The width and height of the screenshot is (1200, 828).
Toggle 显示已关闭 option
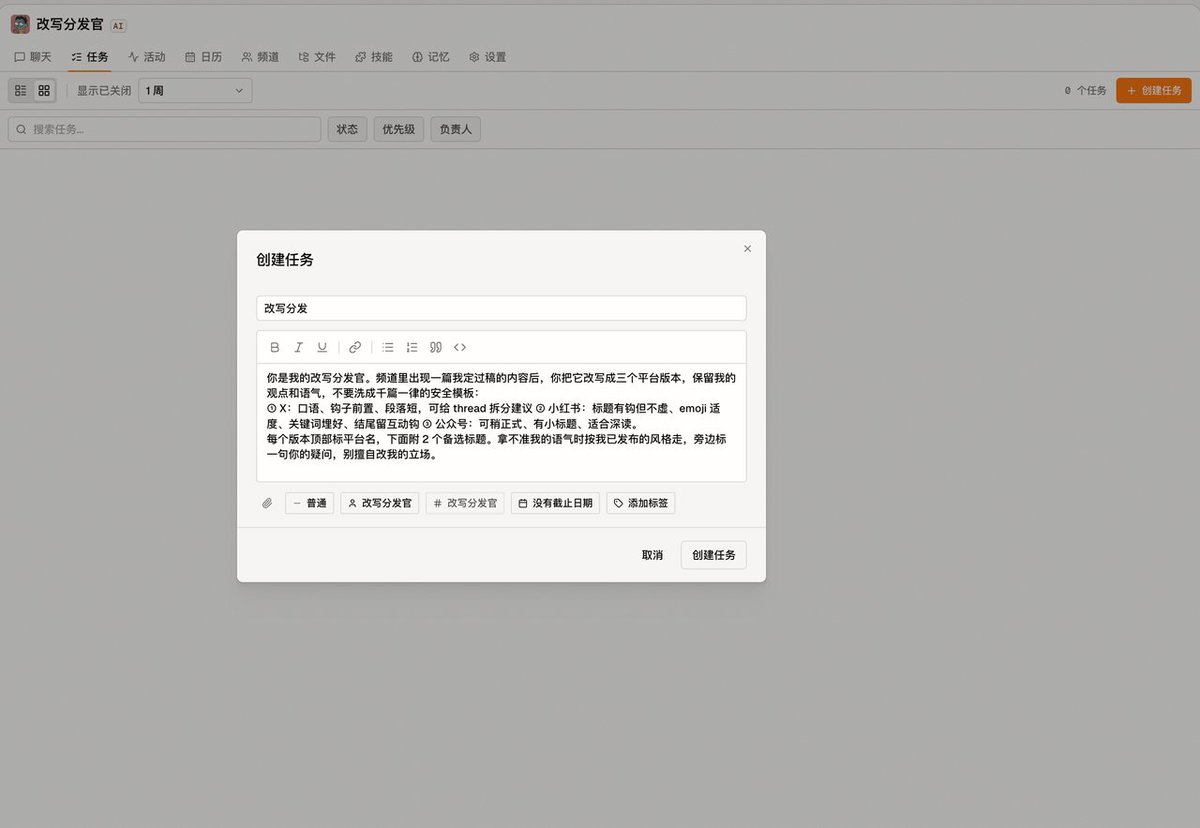tap(104, 90)
